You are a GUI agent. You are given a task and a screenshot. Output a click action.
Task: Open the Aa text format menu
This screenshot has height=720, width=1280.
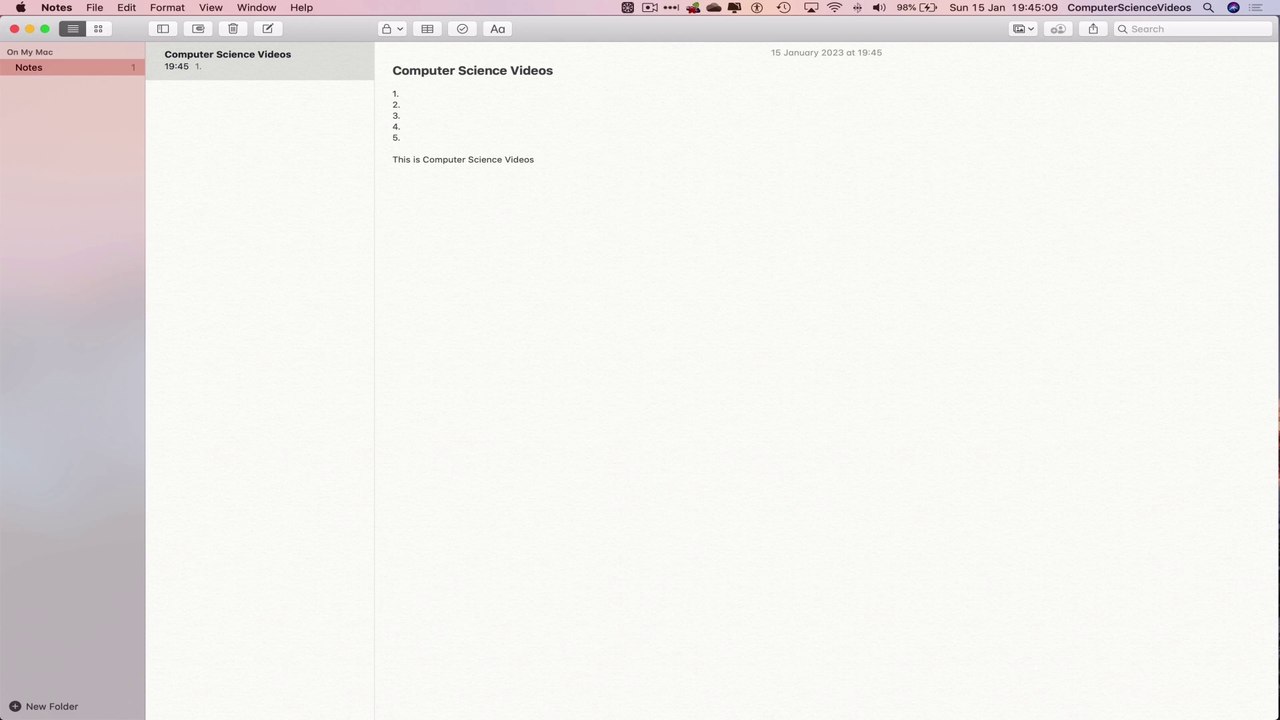497,29
